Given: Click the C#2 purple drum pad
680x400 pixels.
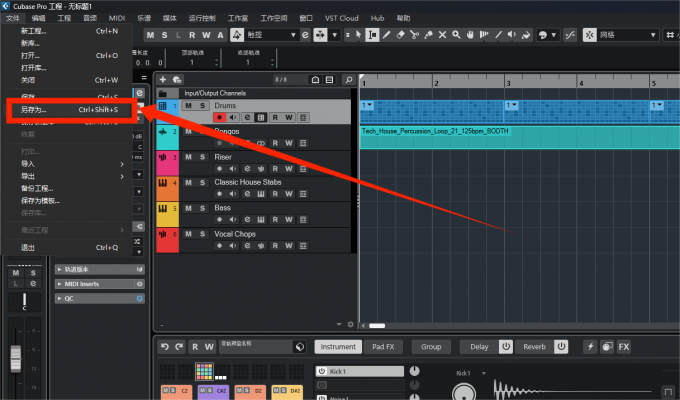Looking at the screenshot, I should pyautogui.click(x=213, y=392).
